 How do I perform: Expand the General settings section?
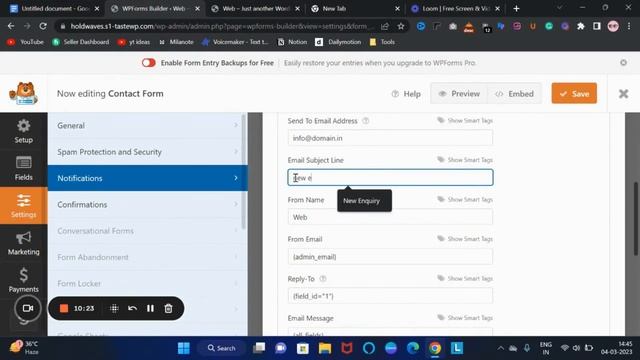pyautogui.click(x=147, y=126)
